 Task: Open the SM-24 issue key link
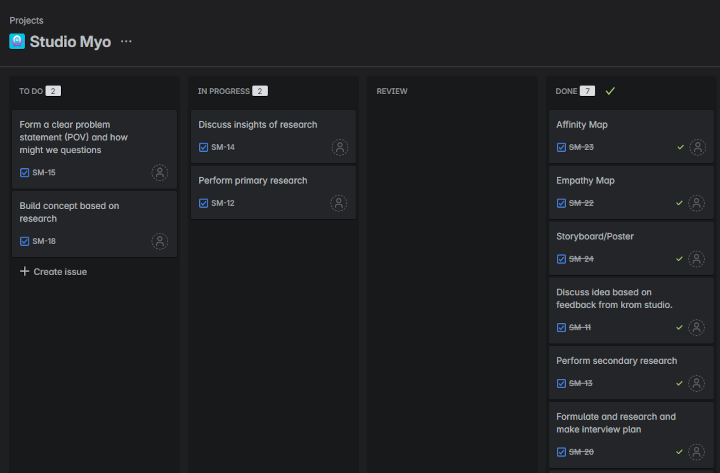[x=581, y=259]
